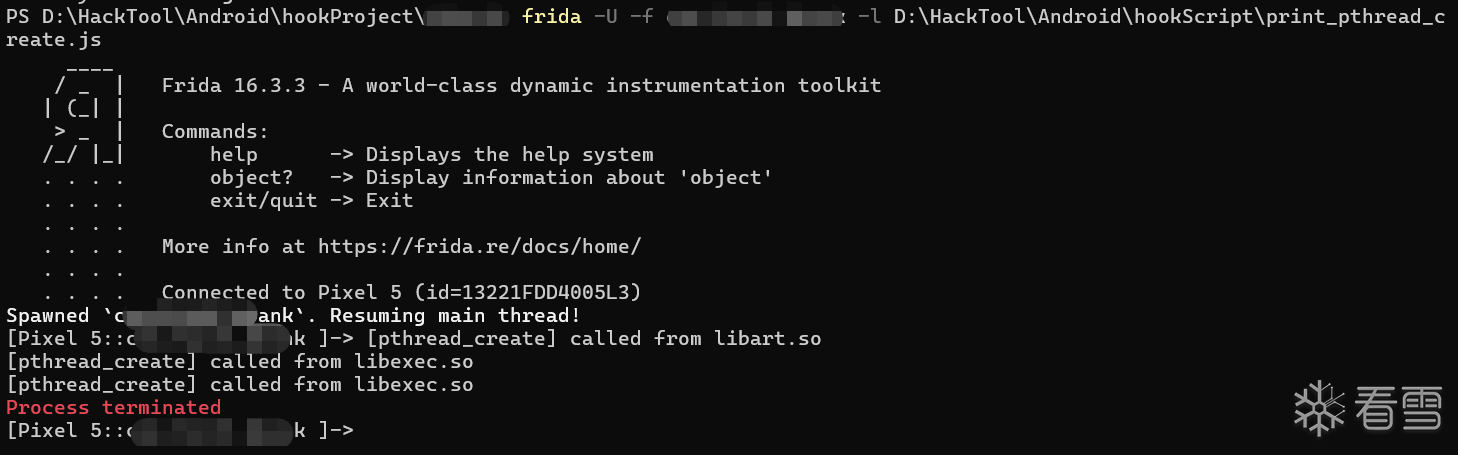Click the -l flag before the script path
The height and width of the screenshot is (455, 1458).
[x=869, y=18]
